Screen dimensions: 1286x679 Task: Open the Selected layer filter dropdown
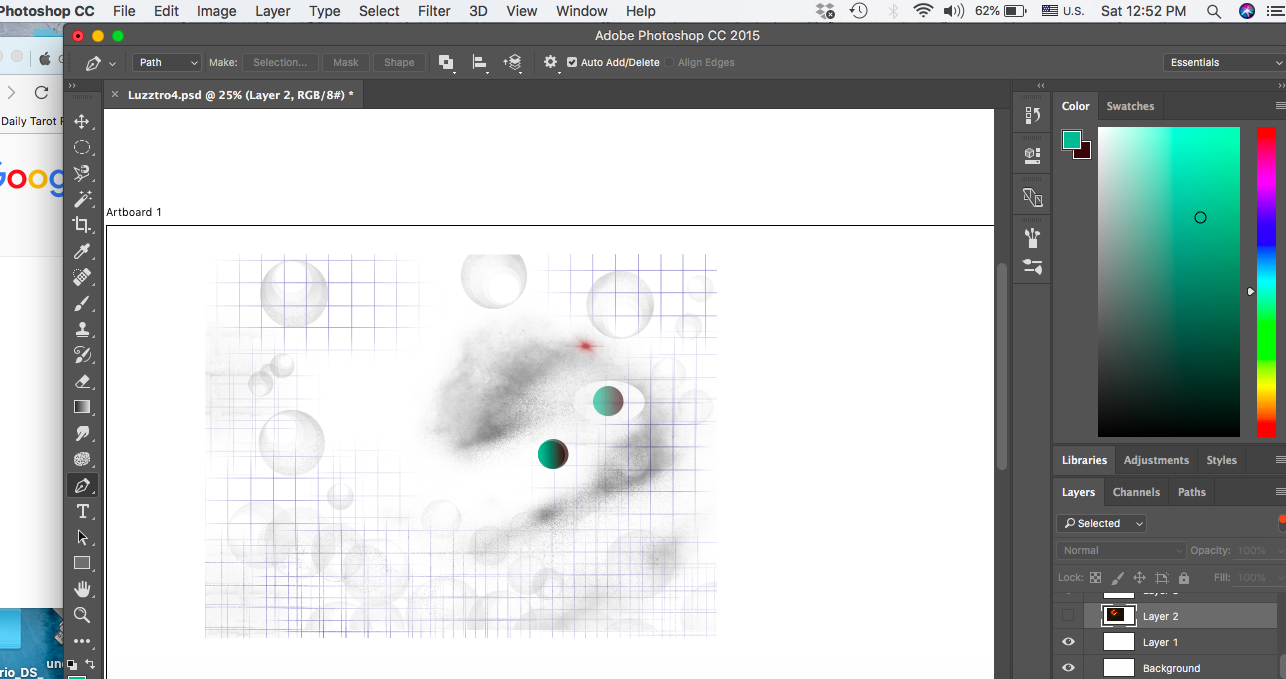(1101, 523)
